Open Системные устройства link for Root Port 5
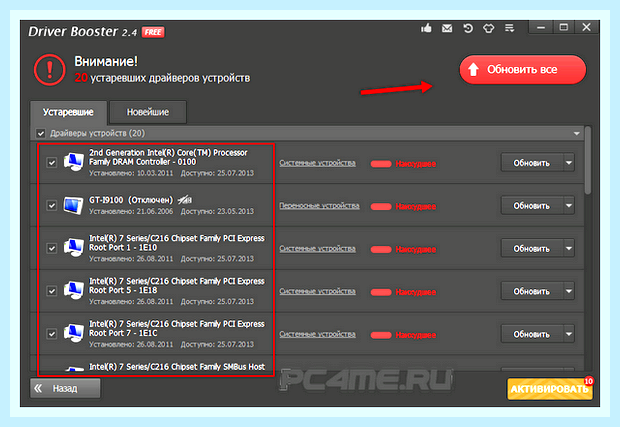Image resolution: width=620 pixels, height=427 pixels. pos(318,291)
